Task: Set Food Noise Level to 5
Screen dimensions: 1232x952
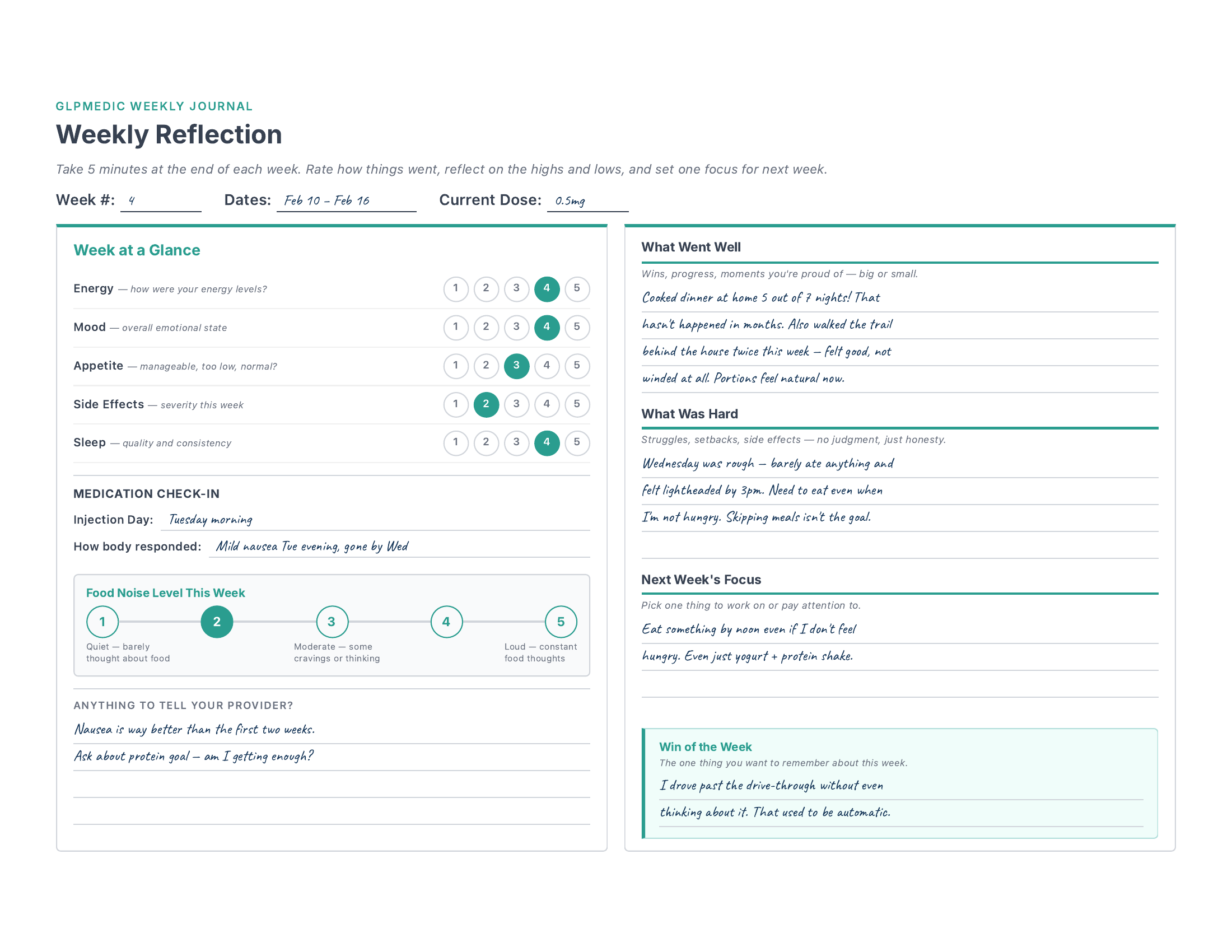Action: point(560,622)
